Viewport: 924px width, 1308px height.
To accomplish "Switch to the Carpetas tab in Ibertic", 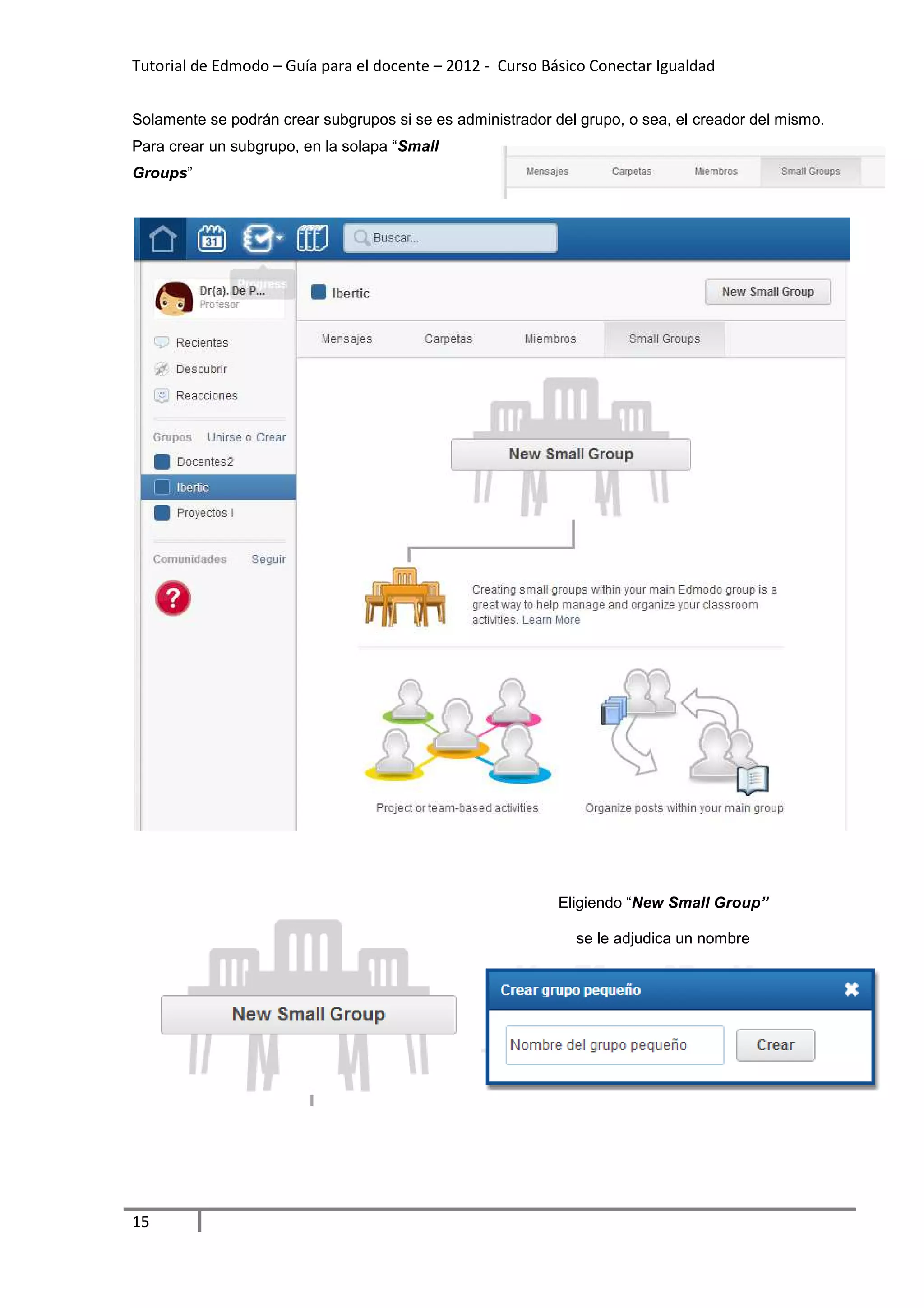I will click(x=448, y=339).
